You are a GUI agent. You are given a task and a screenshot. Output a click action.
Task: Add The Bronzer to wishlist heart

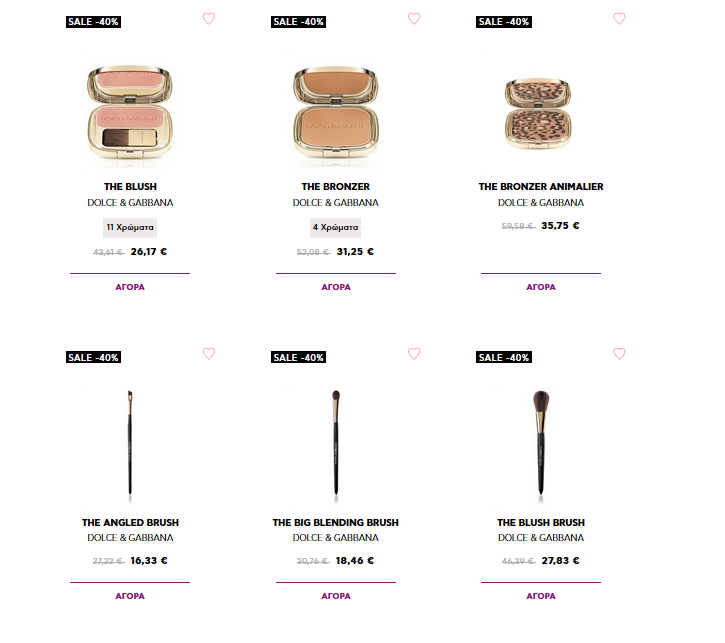[414, 18]
